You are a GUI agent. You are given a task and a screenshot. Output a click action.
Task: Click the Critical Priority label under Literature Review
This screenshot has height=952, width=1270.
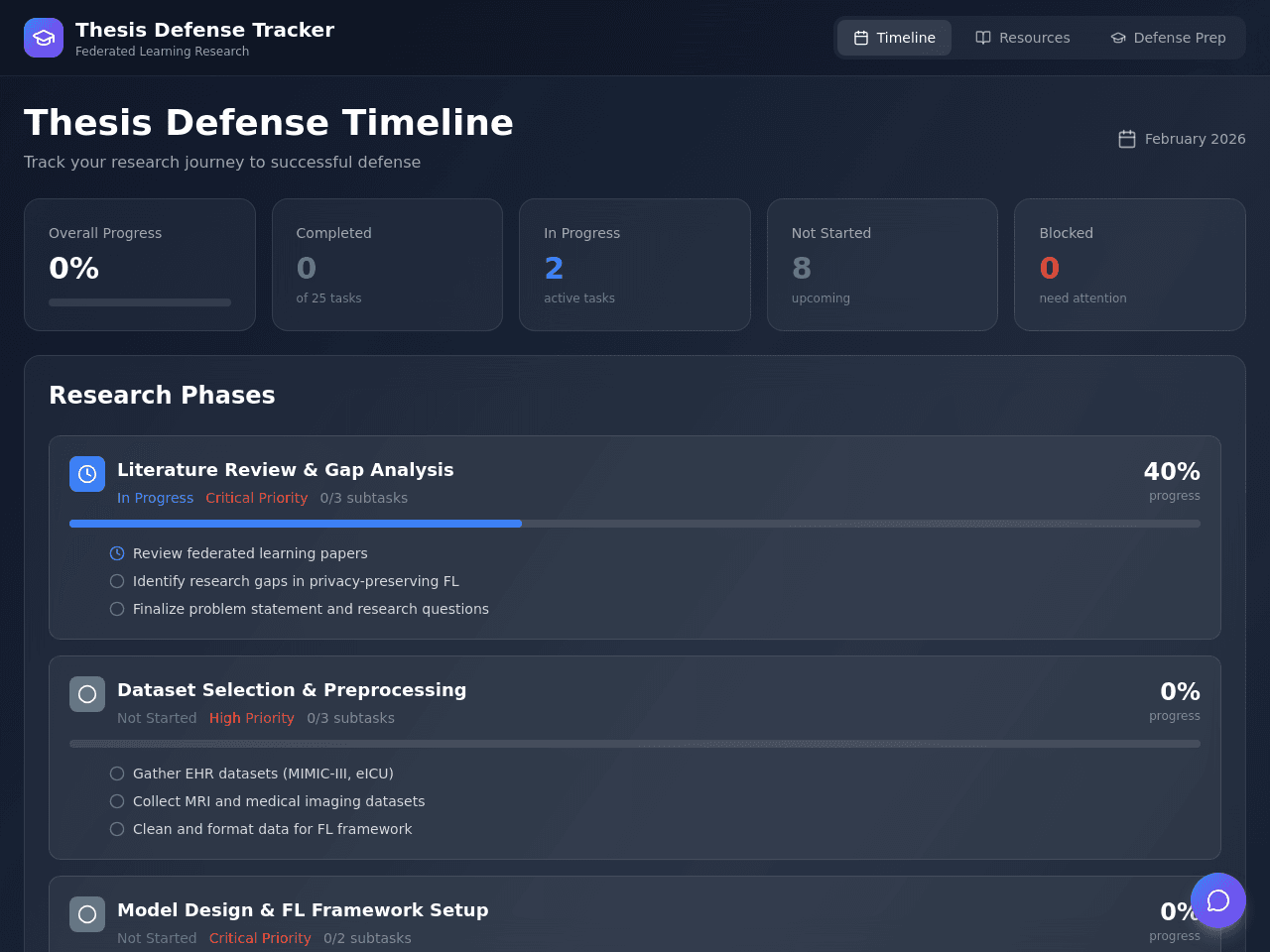(257, 498)
